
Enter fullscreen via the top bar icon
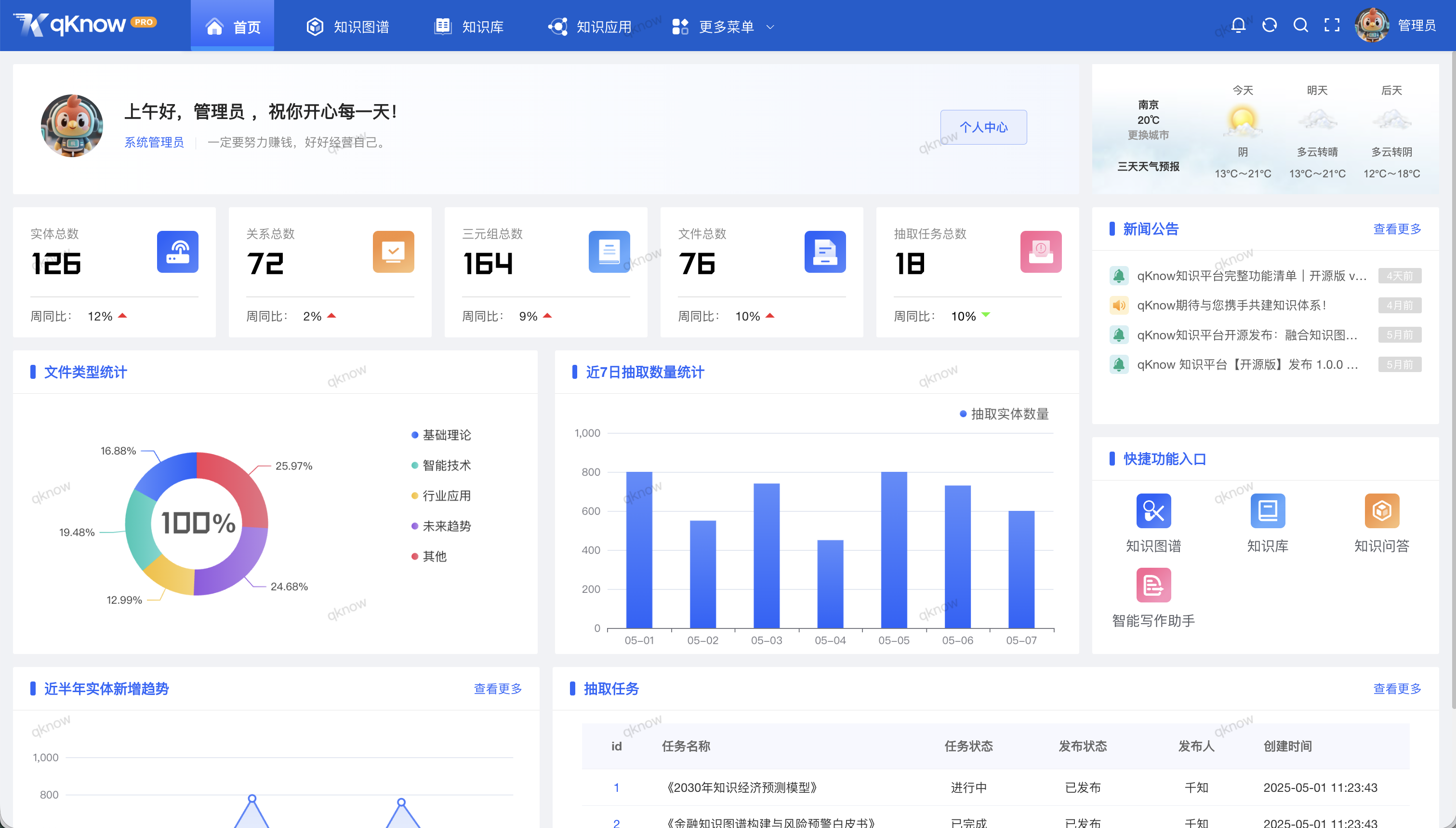(x=1332, y=25)
